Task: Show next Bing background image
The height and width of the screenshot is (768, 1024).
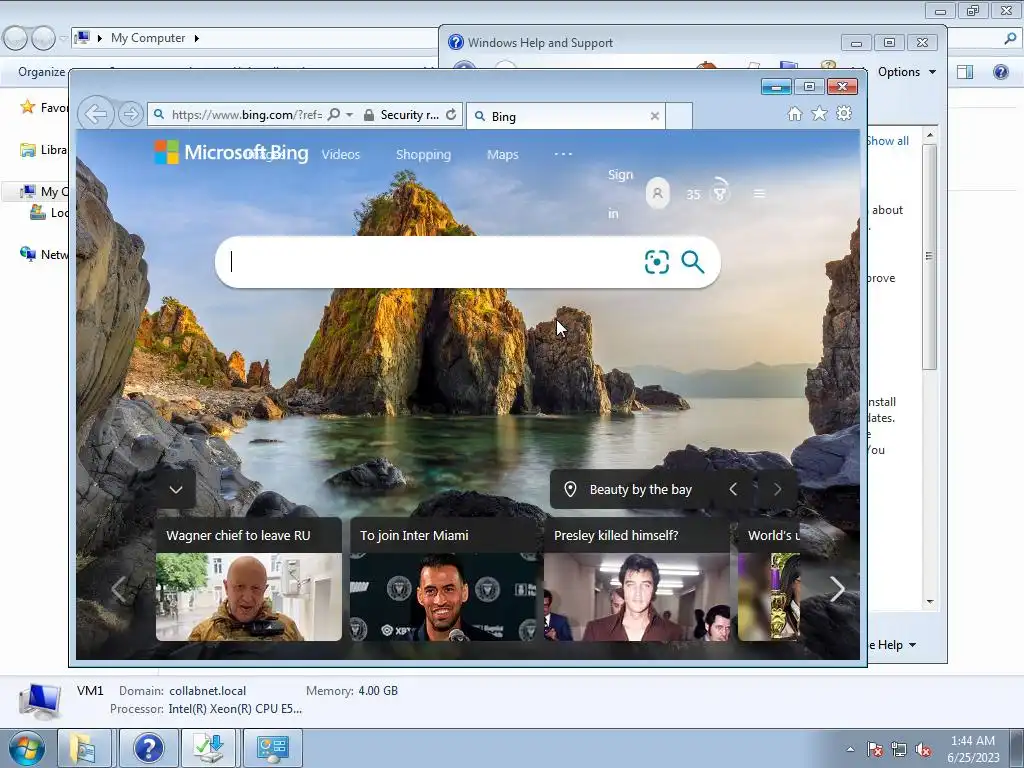Action: point(777,489)
